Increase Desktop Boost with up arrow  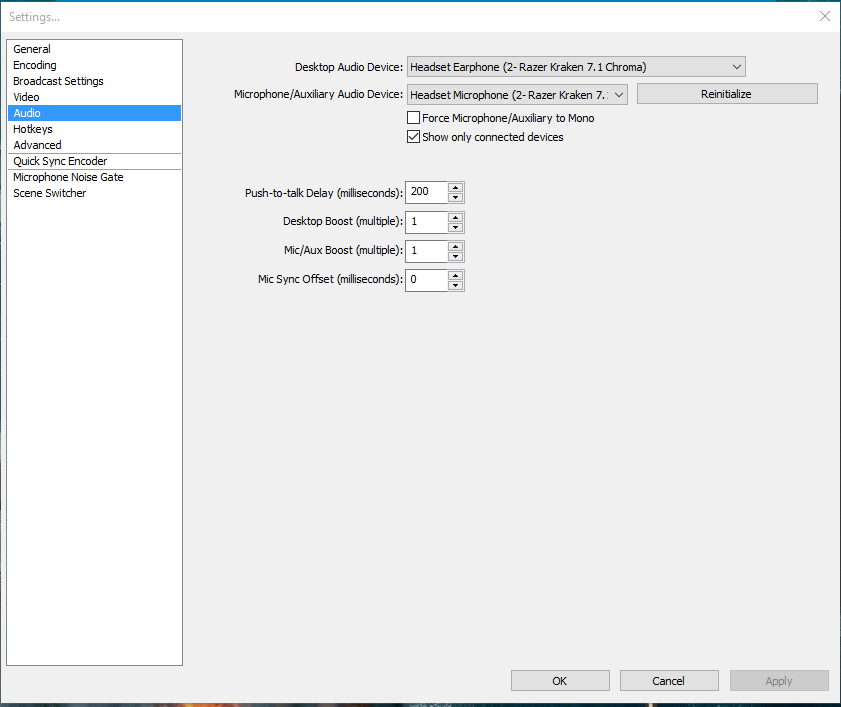coord(456,217)
